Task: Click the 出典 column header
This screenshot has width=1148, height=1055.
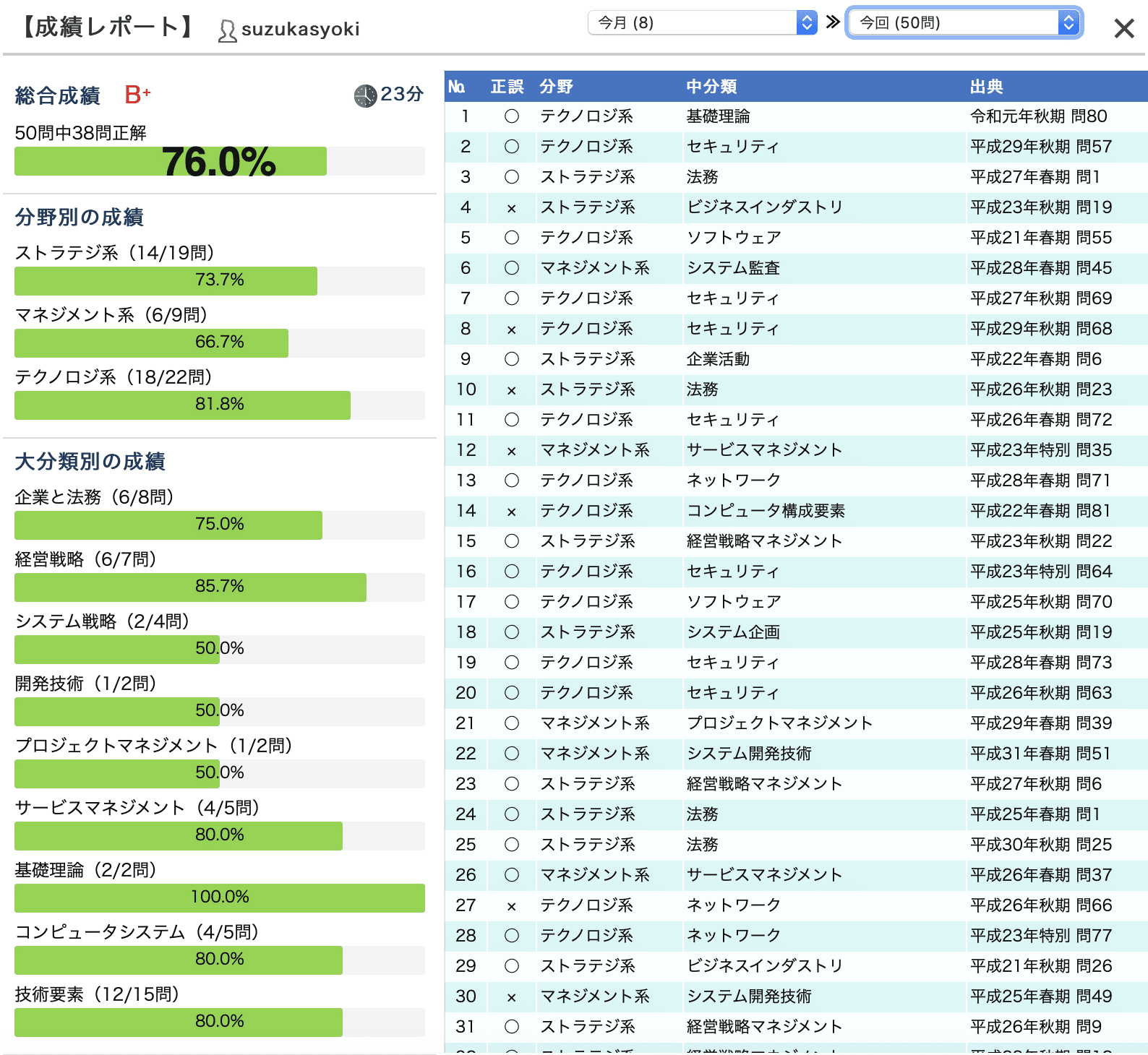Action: click(987, 87)
